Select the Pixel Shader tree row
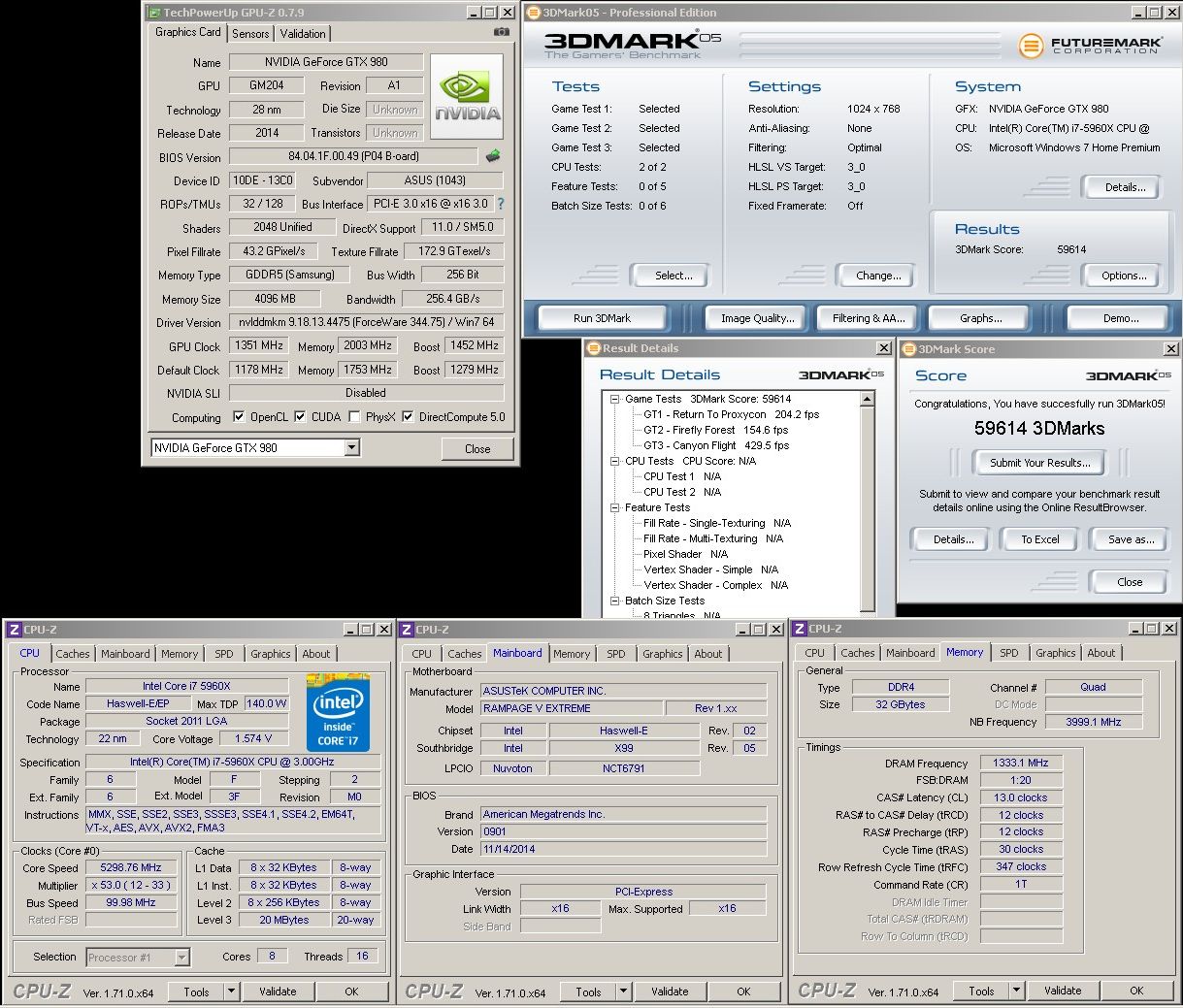This screenshot has width=1183, height=1008. point(685,554)
